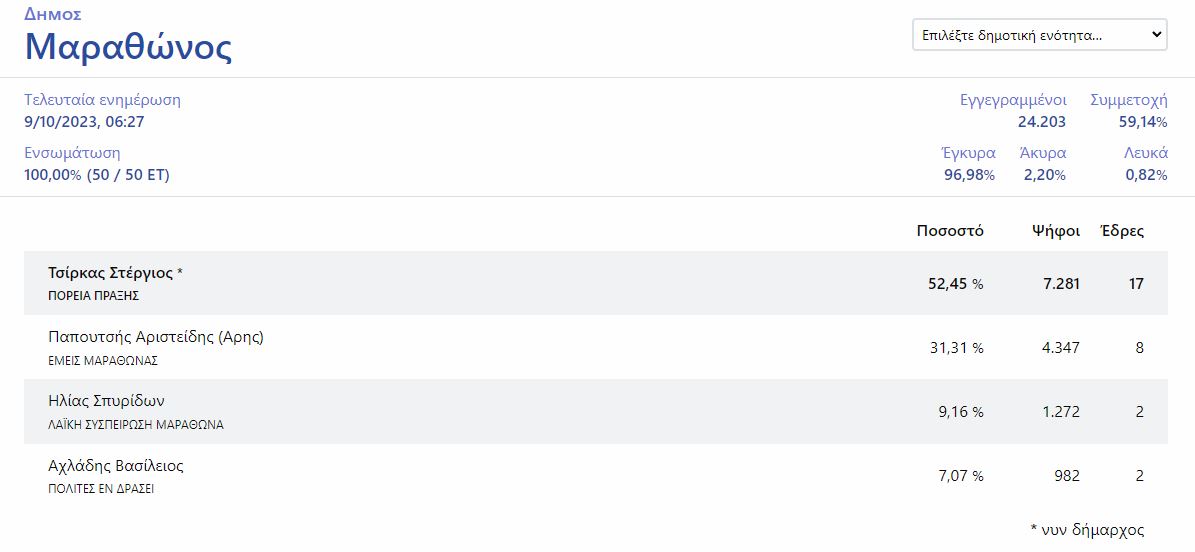Click the Ποσοστό column header
This screenshot has width=1195, height=552.
pyautogui.click(x=949, y=231)
